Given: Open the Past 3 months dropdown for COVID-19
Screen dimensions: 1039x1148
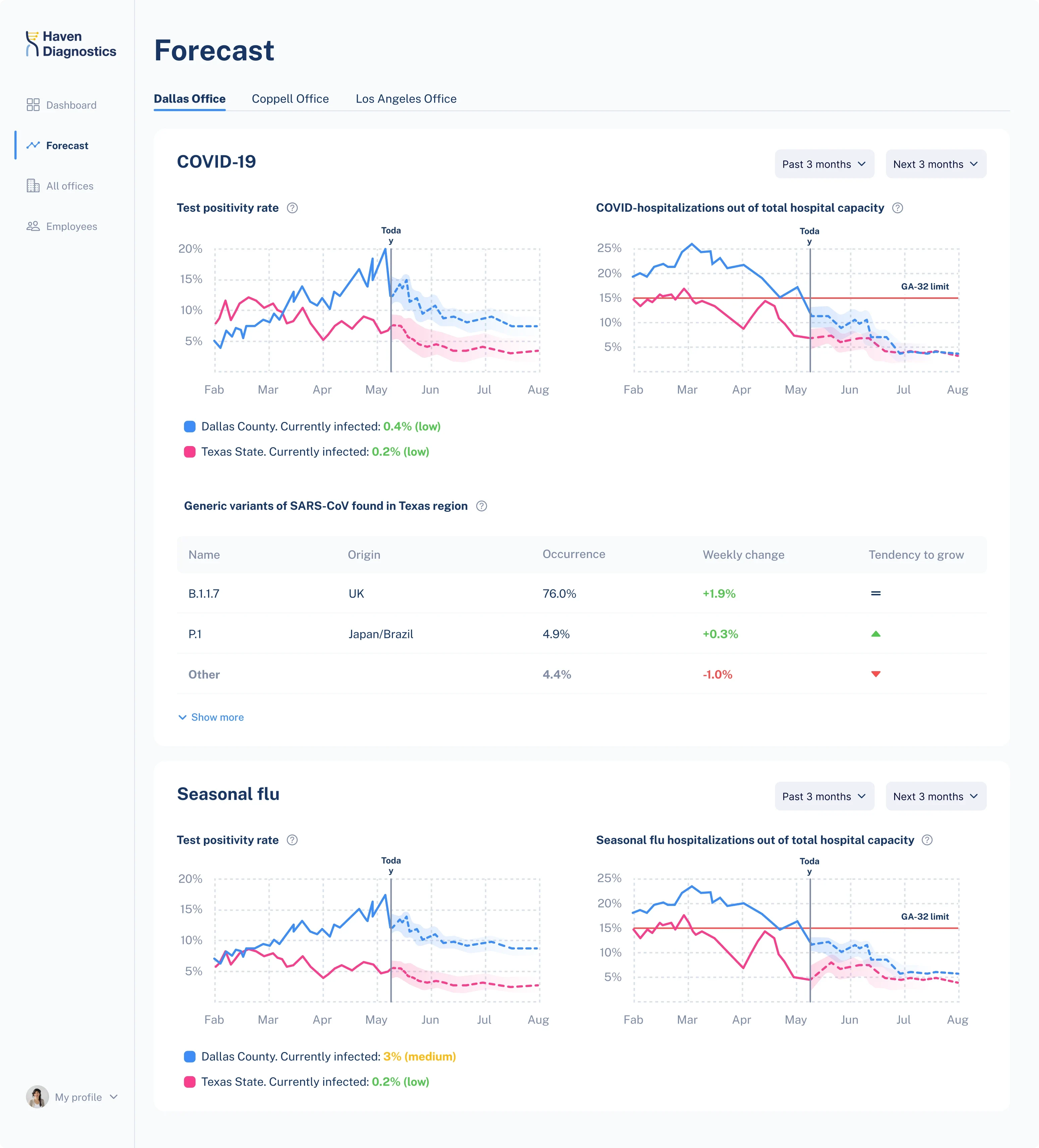Looking at the screenshot, I should pos(824,164).
